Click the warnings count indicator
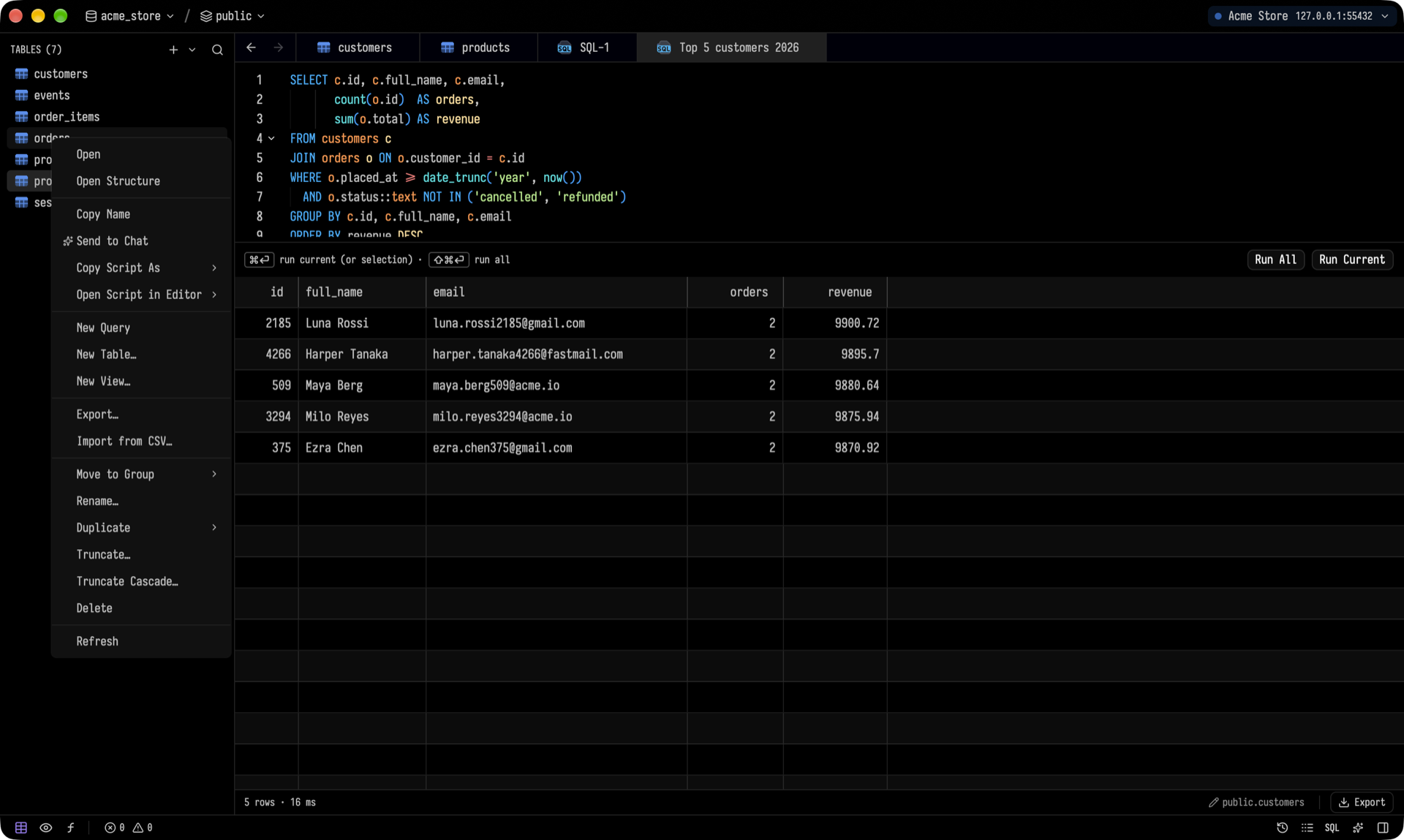The image size is (1404, 840). tap(143, 828)
